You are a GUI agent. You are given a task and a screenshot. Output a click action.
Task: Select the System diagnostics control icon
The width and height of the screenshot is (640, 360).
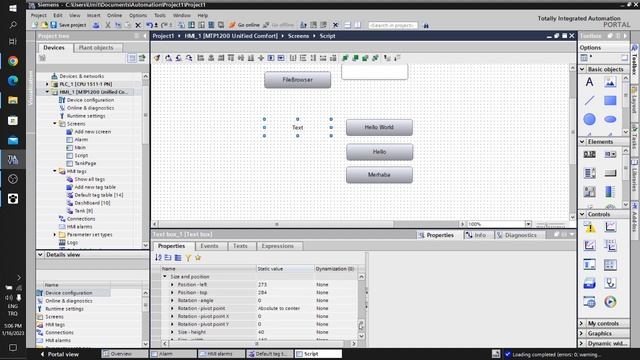click(610, 283)
